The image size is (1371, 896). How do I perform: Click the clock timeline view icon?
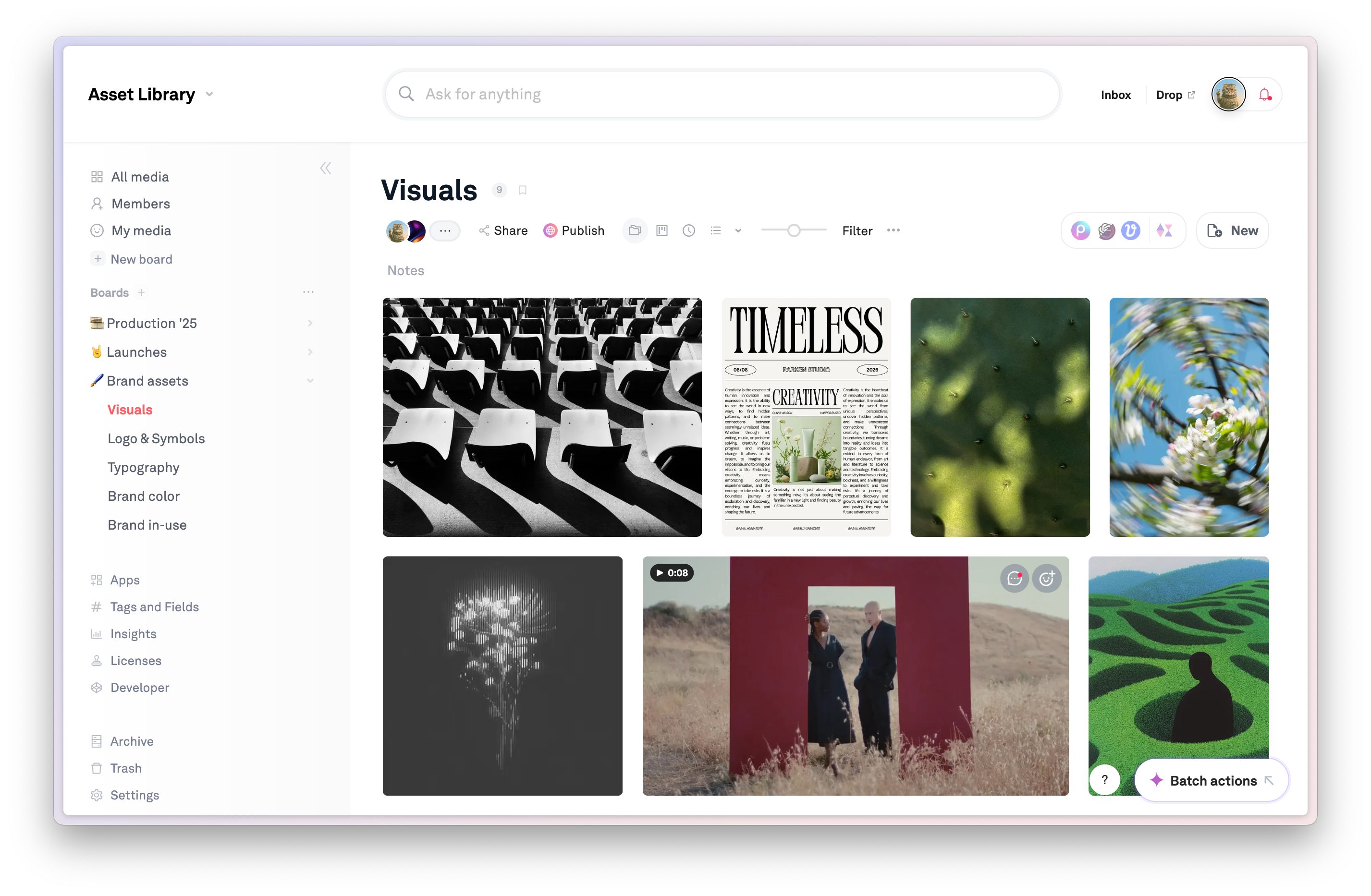(688, 231)
